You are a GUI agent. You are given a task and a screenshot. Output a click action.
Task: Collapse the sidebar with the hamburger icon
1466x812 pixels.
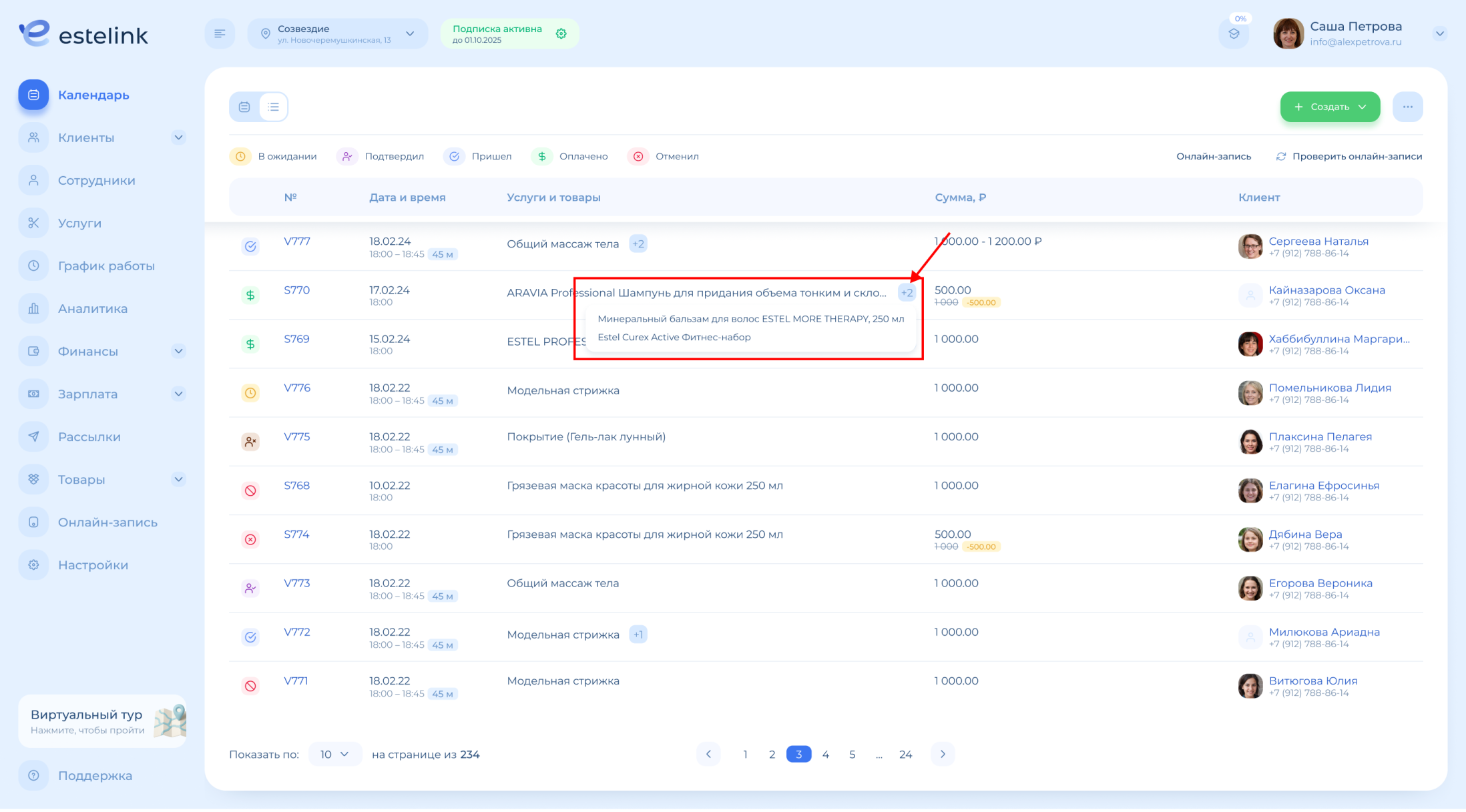click(x=220, y=33)
